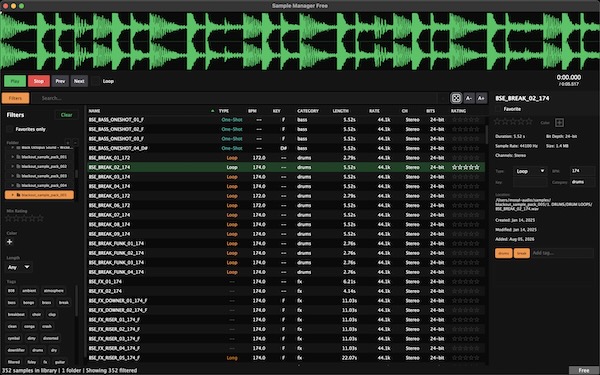The height and width of the screenshot is (375, 600).
Task: Expand the blackout_sample_pack_004 folder
Action: coord(12,186)
